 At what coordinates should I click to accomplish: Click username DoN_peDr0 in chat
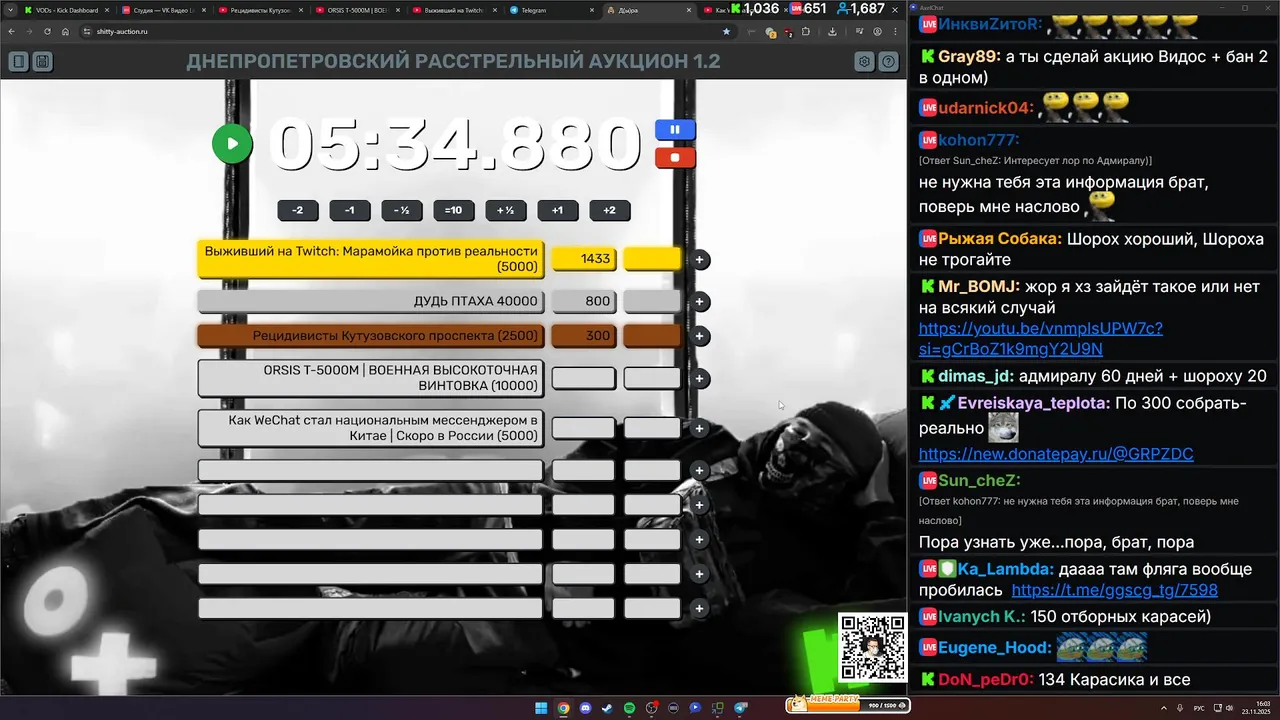click(x=984, y=680)
